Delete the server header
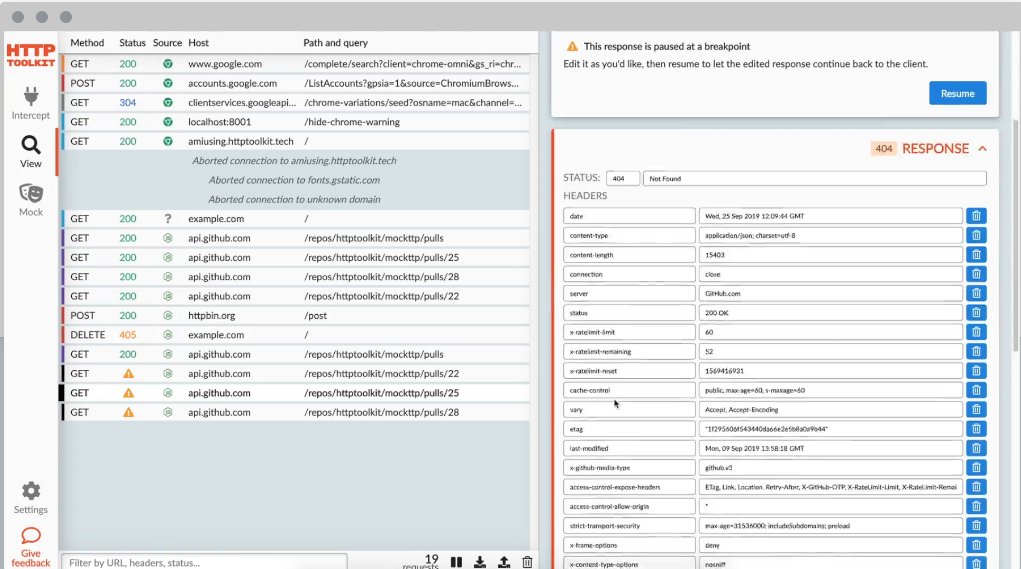The image size is (1021, 569). [x=976, y=294]
